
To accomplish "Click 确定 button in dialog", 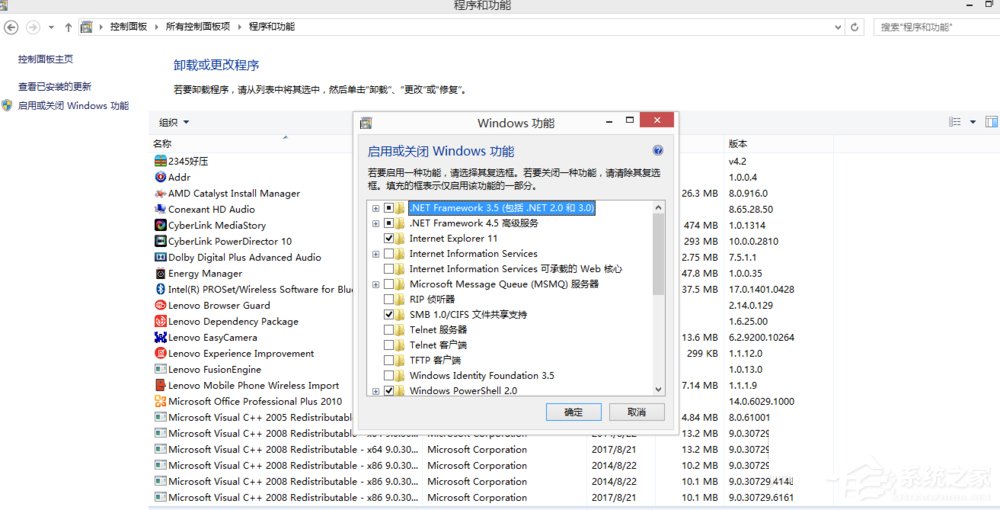I will point(573,412).
